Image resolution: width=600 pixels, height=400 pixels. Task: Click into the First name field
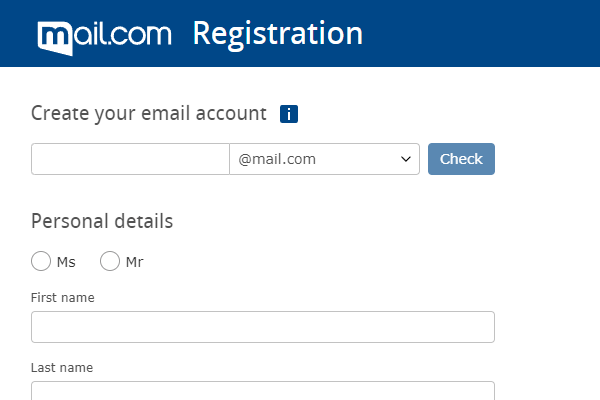pyautogui.click(x=262, y=327)
